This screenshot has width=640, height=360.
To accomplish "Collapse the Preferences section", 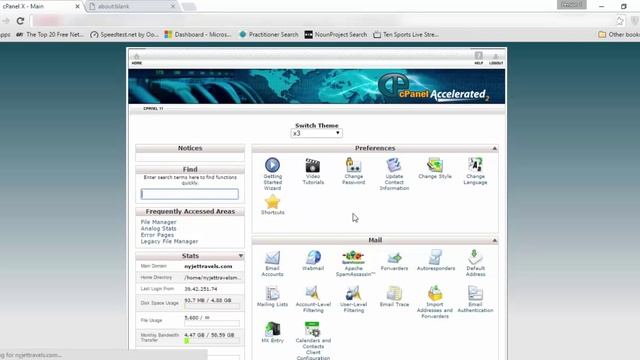I will (x=494, y=148).
